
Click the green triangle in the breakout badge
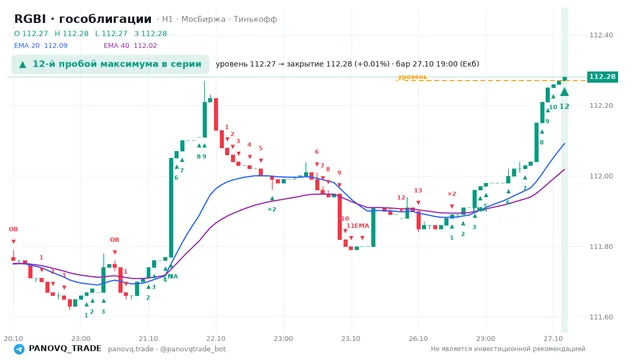tap(23, 64)
